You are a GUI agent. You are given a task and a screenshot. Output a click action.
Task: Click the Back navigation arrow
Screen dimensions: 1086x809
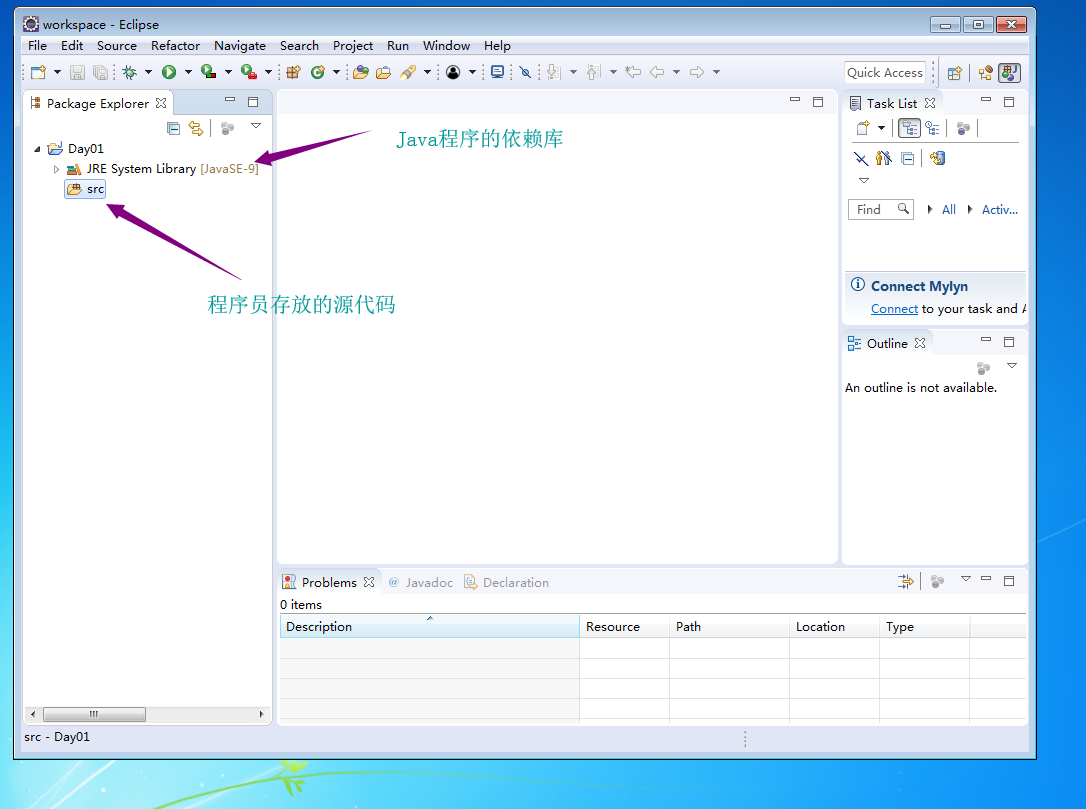(x=657, y=72)
